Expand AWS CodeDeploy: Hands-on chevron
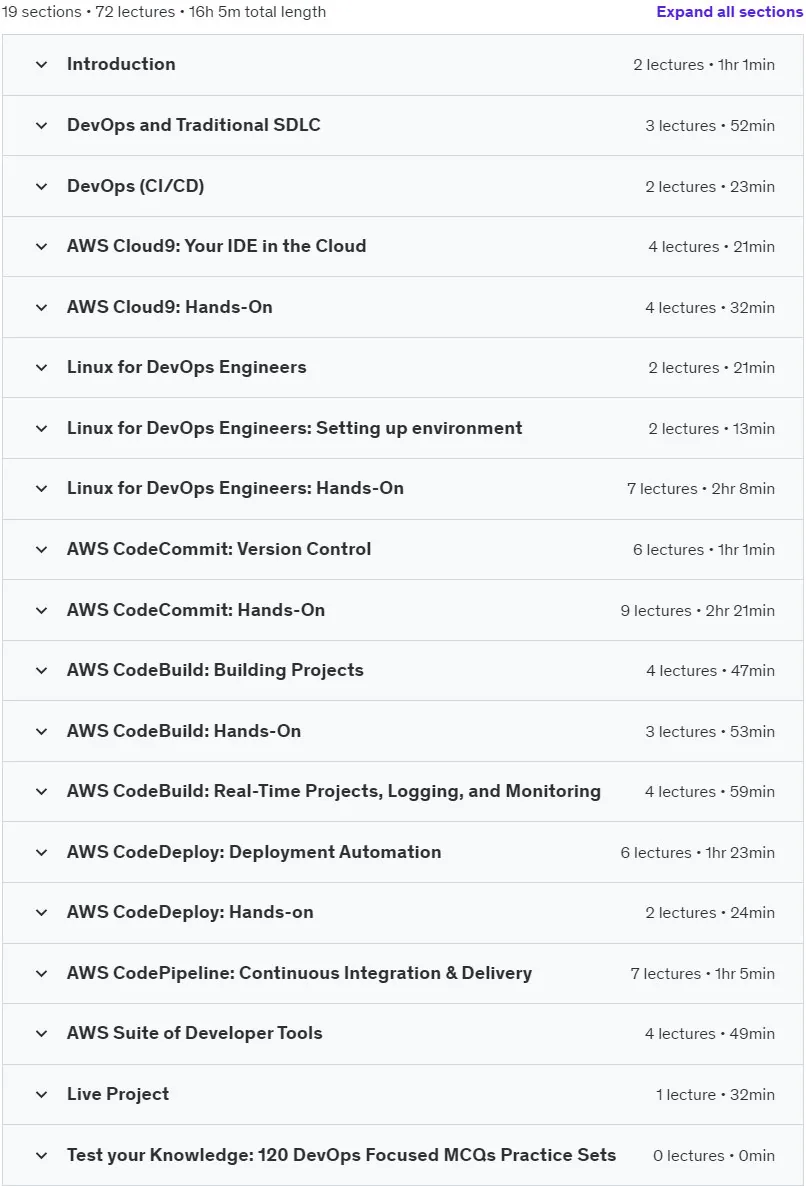Image resolution: width=806 pixels, height=1186 pixels. click(x=42, y=913)
